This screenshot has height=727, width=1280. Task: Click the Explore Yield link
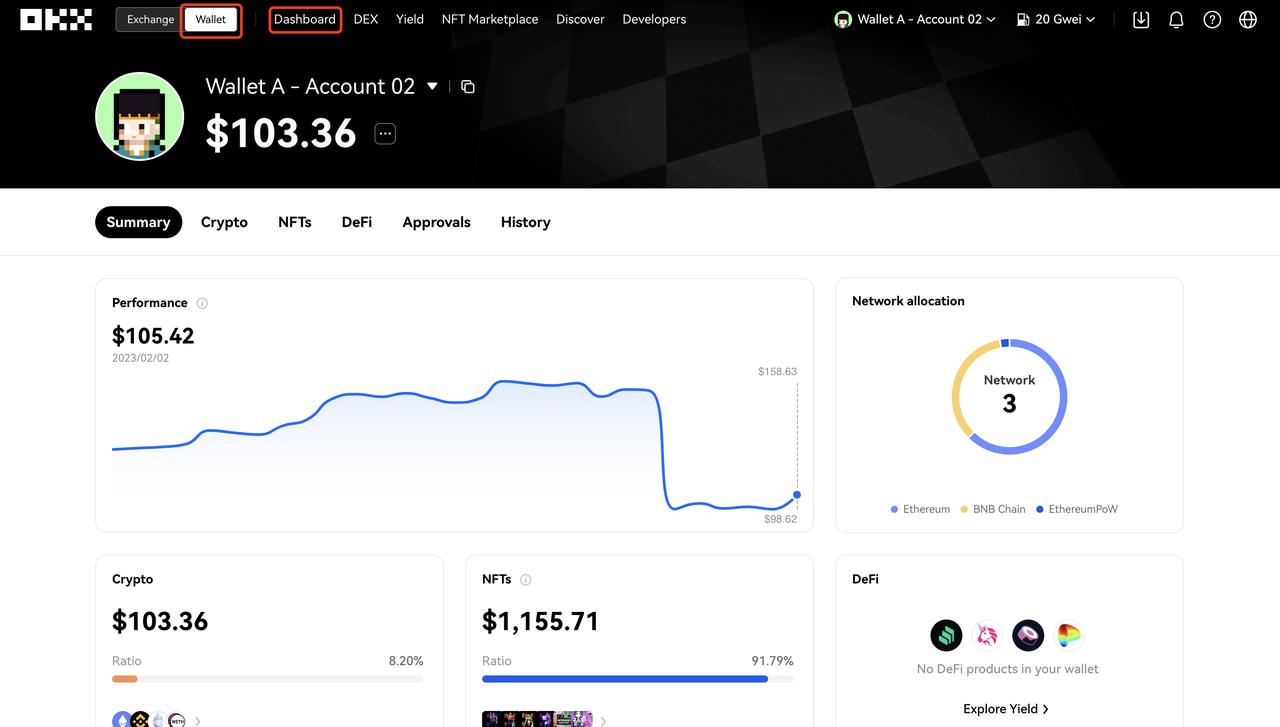tap(1006, 709)
